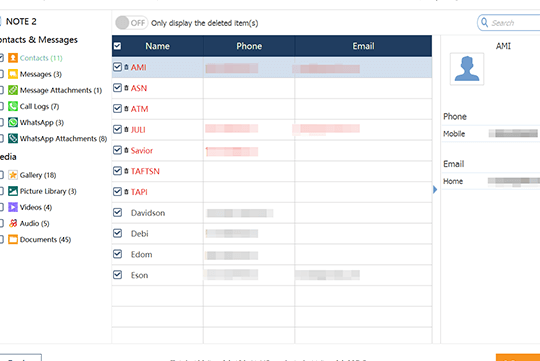
Task: Open Contacts (11) in sidebar
Action: [x=41, y=58]
